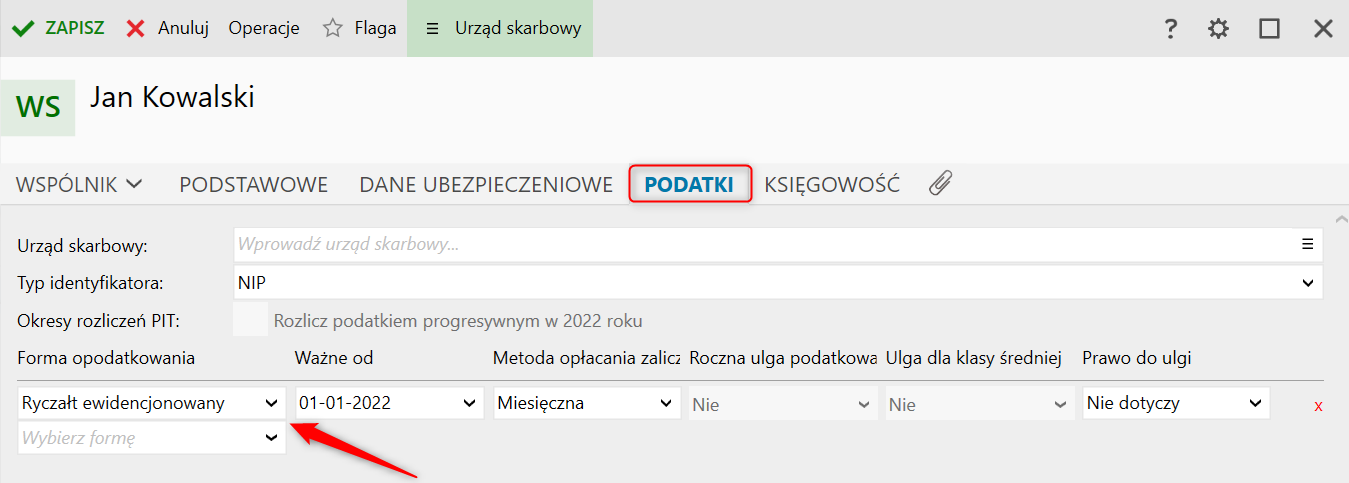Maximize the window using the square icon
Screen dimensions: 1349x483
[x=1270, y=29]
